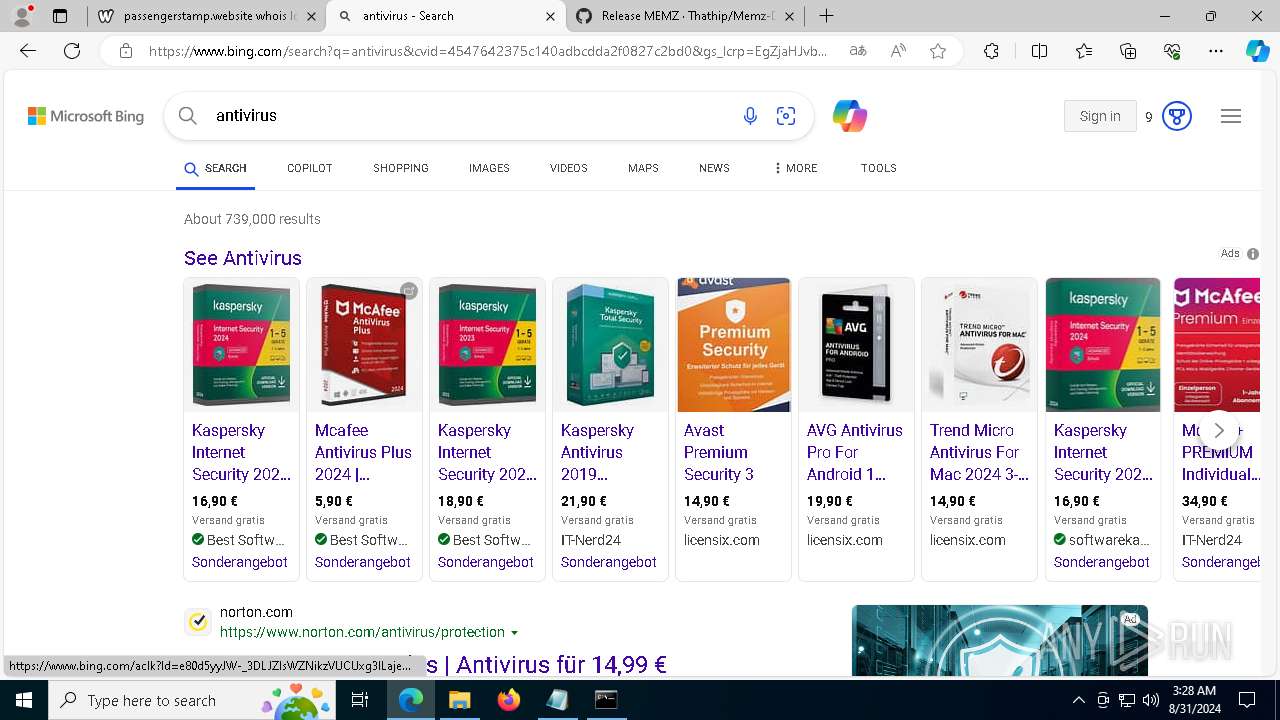Open the volume speaker tray icon
This screenshot has height=720, width=1280.
tap(1150, 700)
